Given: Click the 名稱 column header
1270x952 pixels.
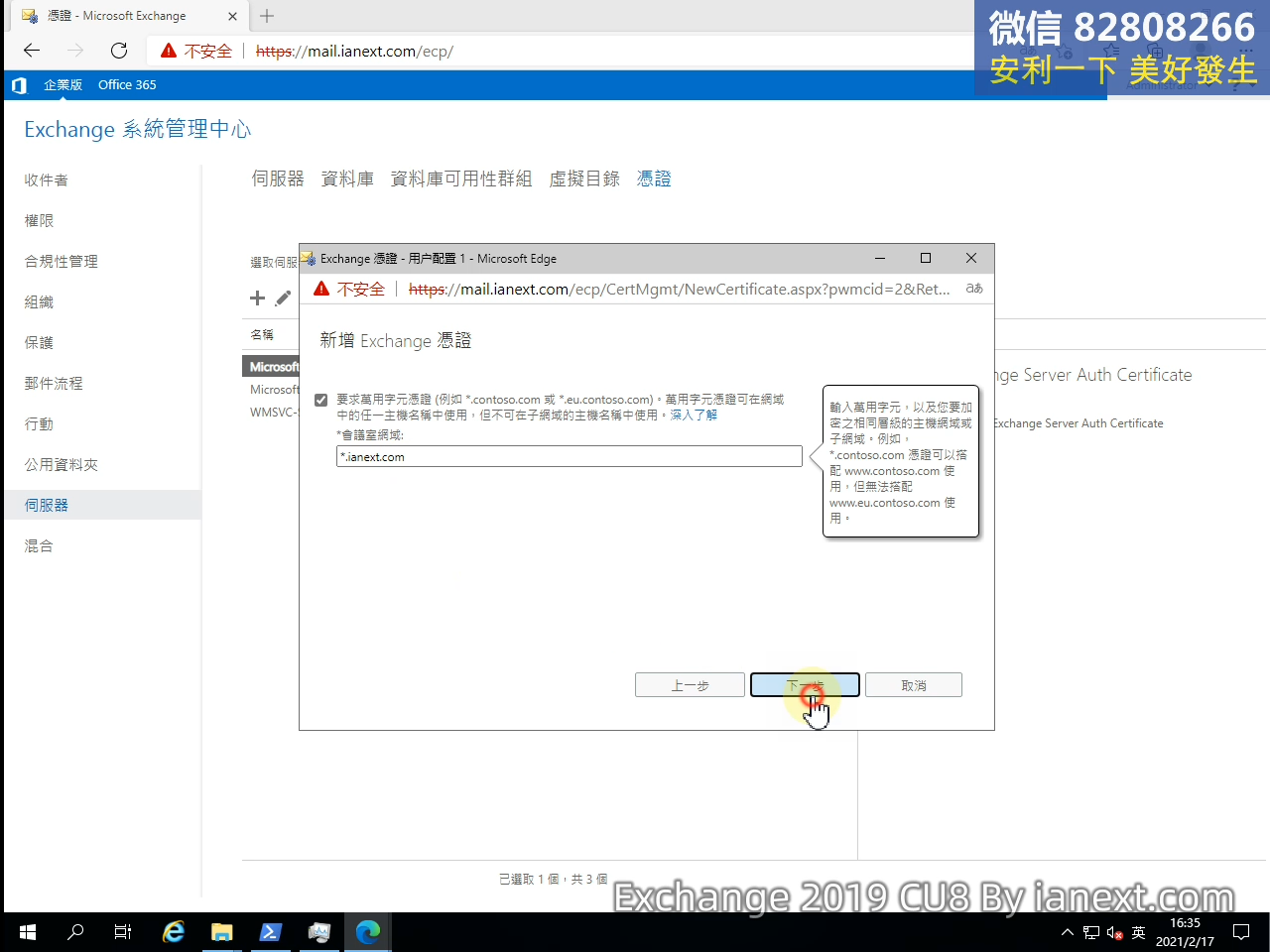Looking at the screenshot, I should pos(262,335).
